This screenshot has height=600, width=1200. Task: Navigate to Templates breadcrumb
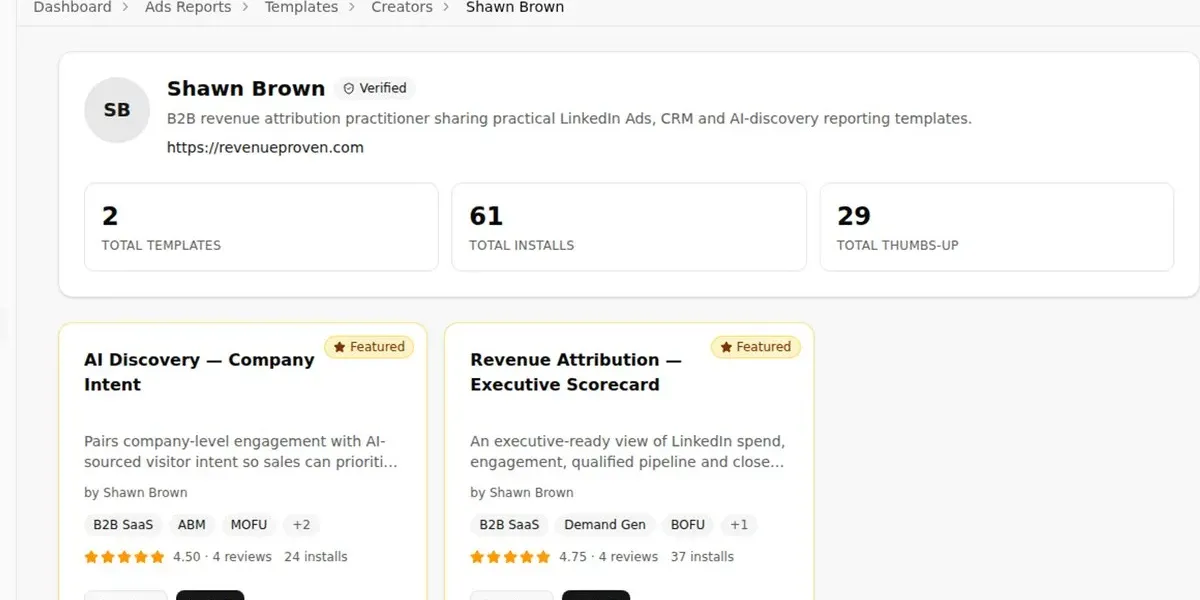tap(301, 7)
